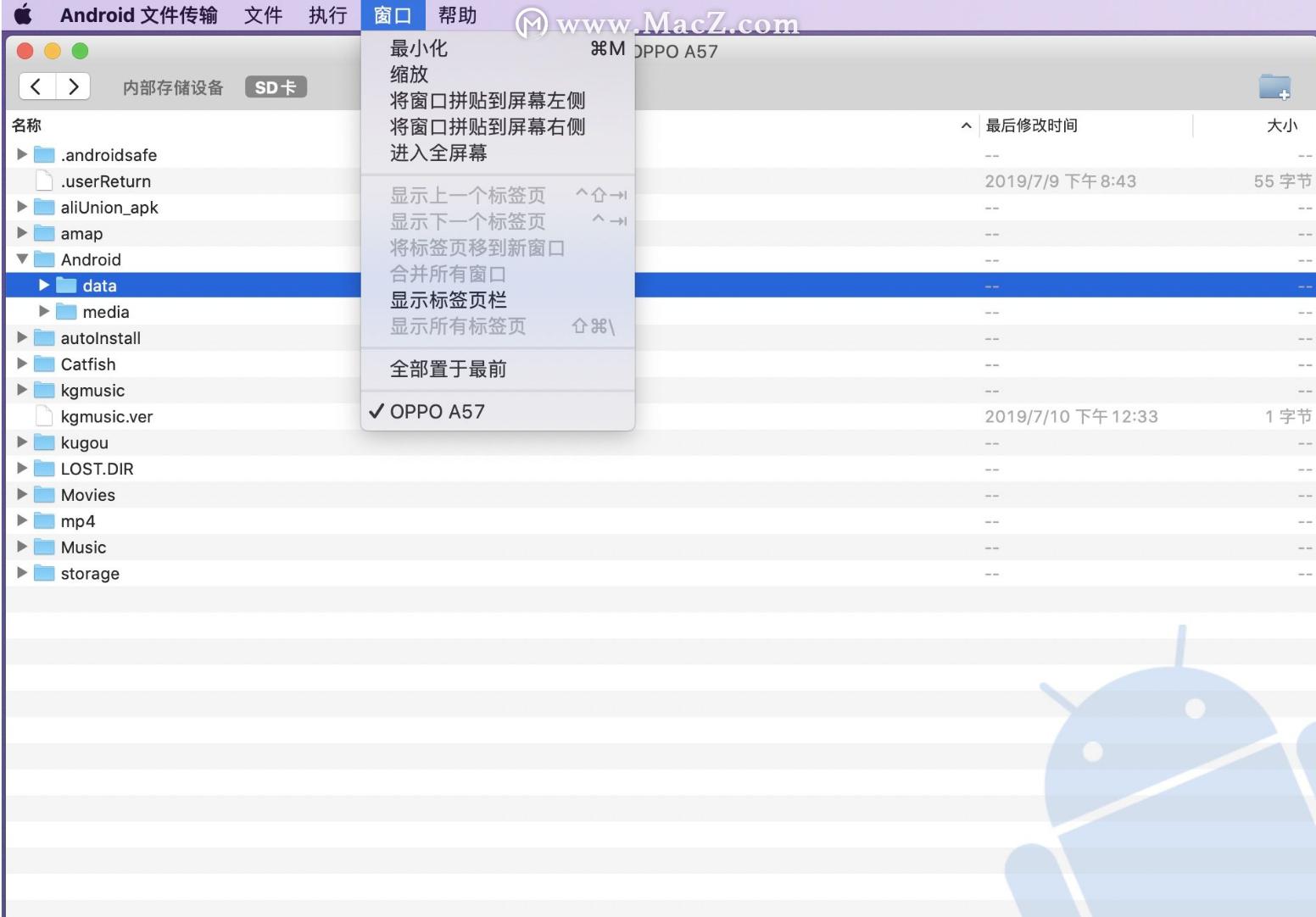Click the mp4 folder icon
Viewport: 1316px width, 917px height.
44,520
